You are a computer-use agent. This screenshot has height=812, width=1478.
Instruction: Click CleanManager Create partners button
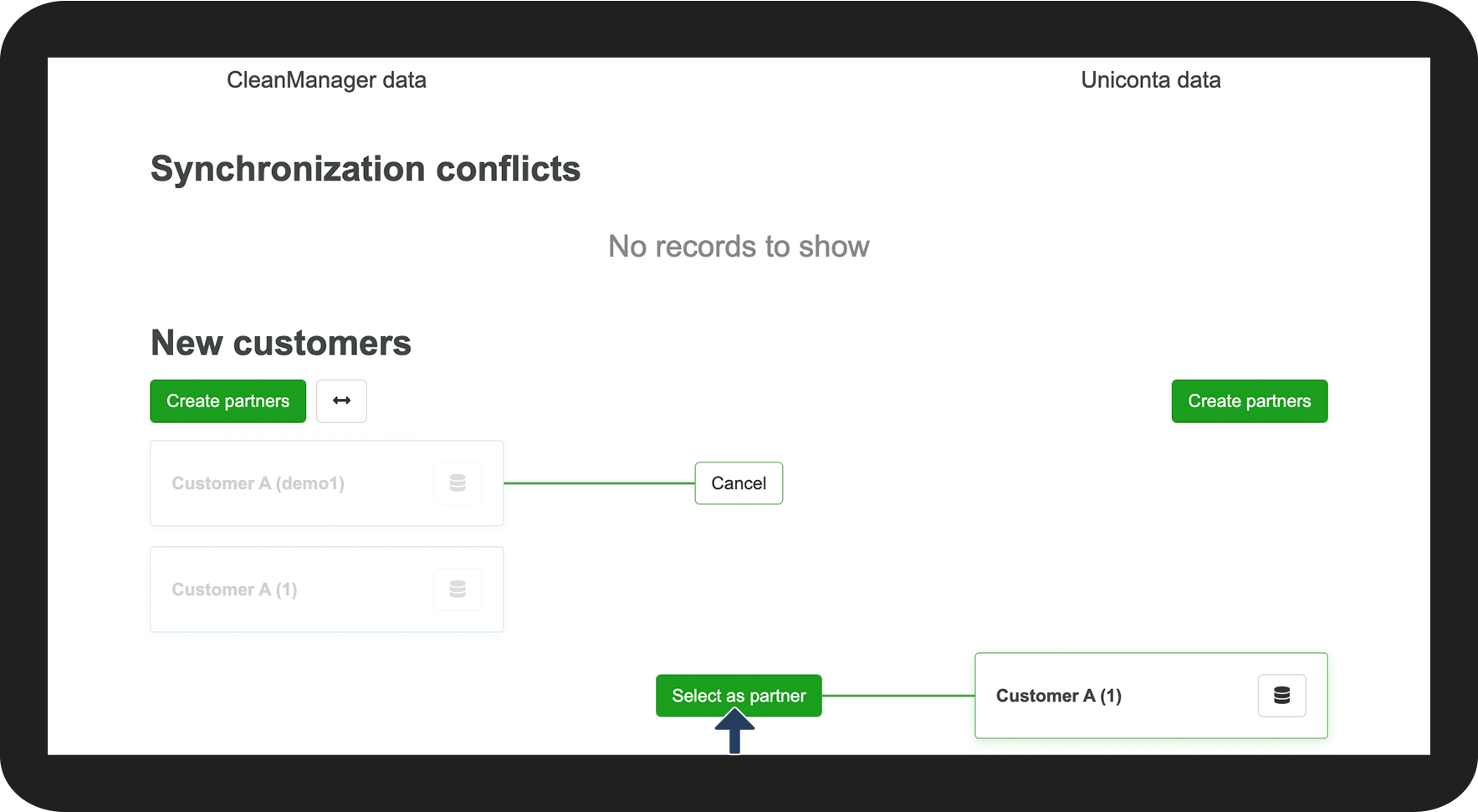(x=228, y=401)
